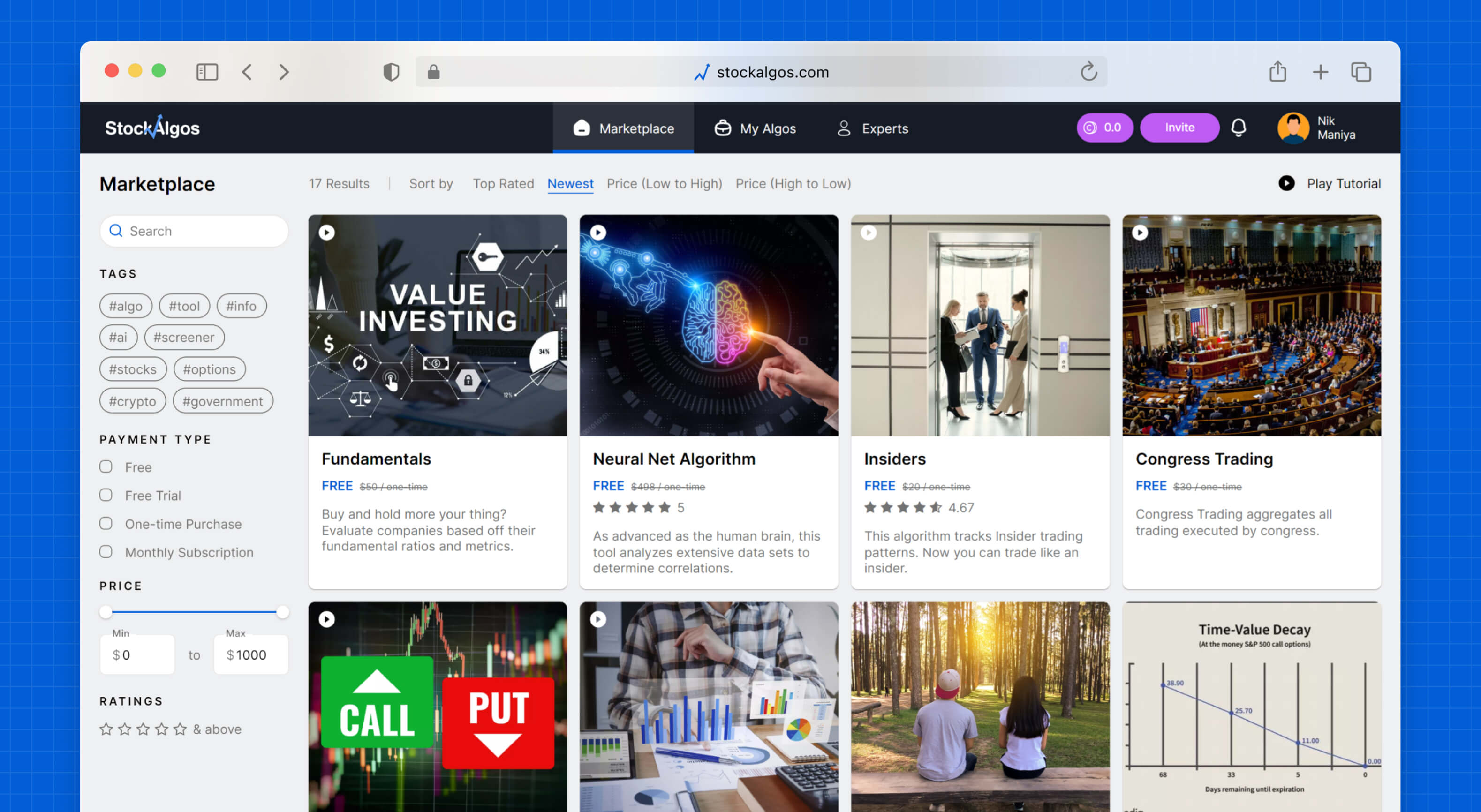Open the Insiders card title
Image resolution: width=1481 pixels, height=812 pixels.
895,459
